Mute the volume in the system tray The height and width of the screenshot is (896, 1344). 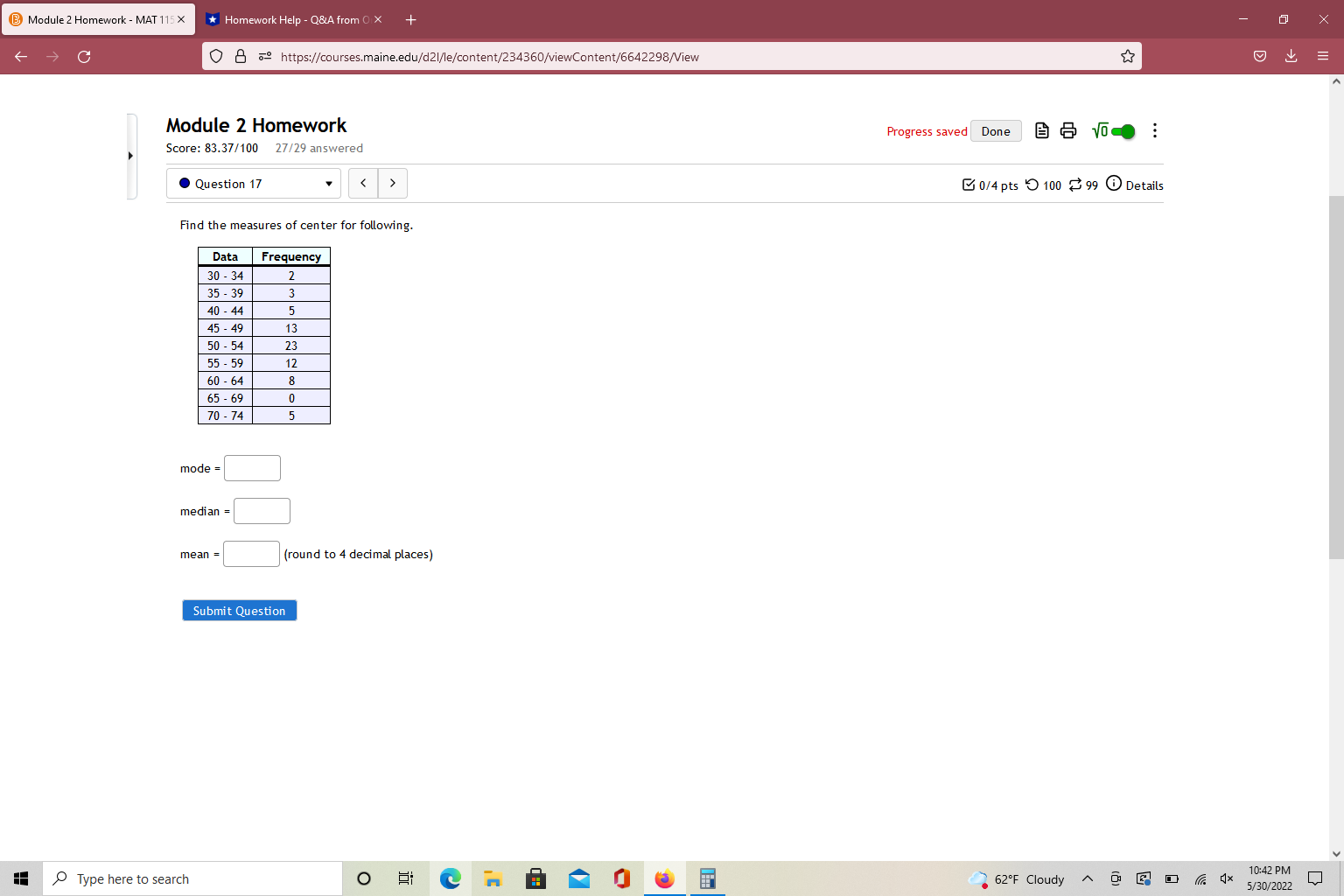pos(1226,879)
